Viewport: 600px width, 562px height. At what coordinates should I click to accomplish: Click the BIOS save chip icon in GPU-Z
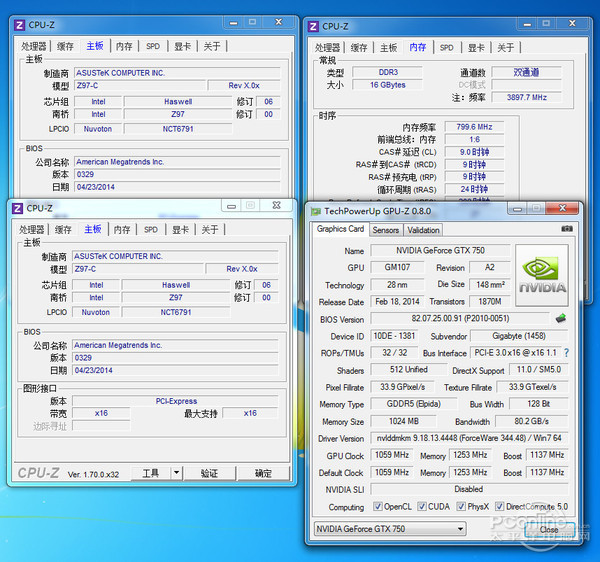click(561, 319)
